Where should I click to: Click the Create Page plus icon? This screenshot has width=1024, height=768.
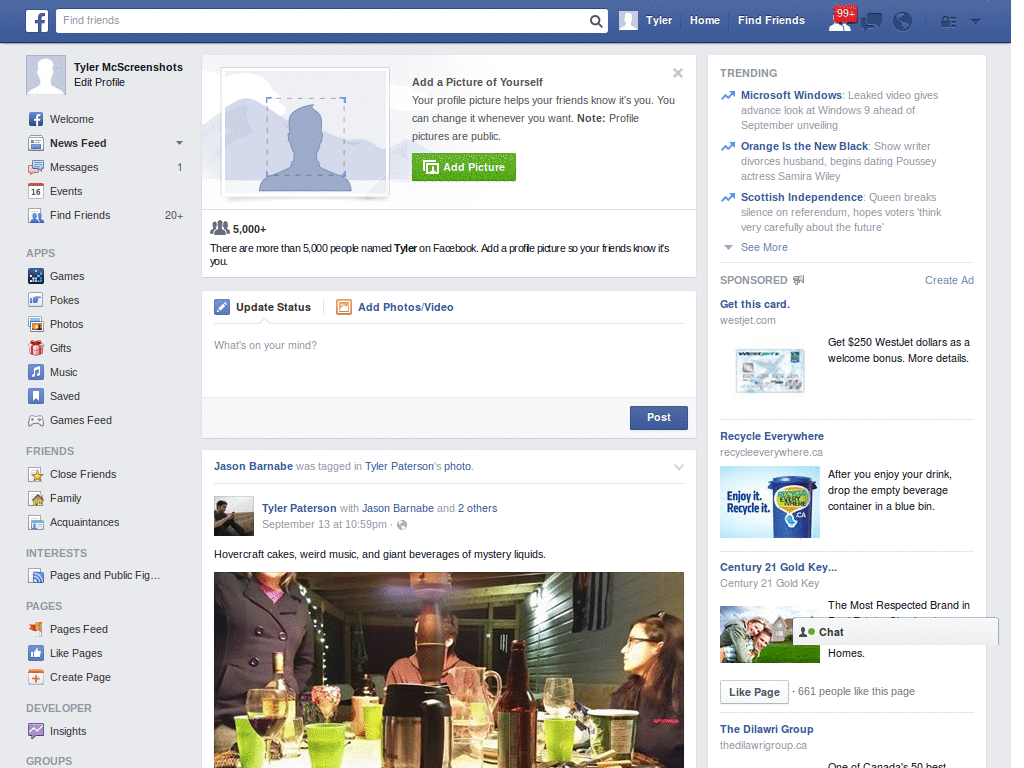[36, 677]
